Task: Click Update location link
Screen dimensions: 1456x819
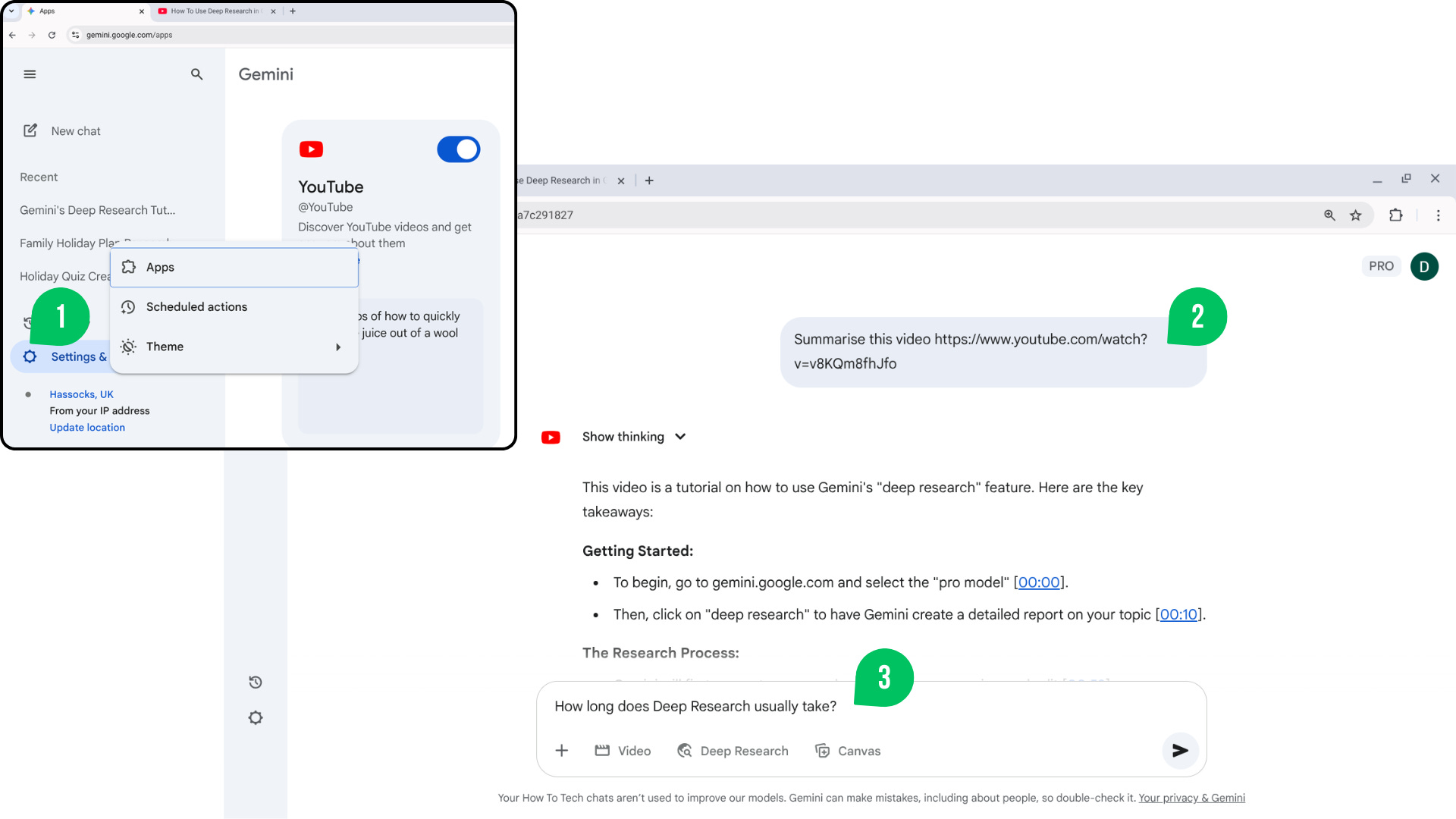Action: click(87, 428)
